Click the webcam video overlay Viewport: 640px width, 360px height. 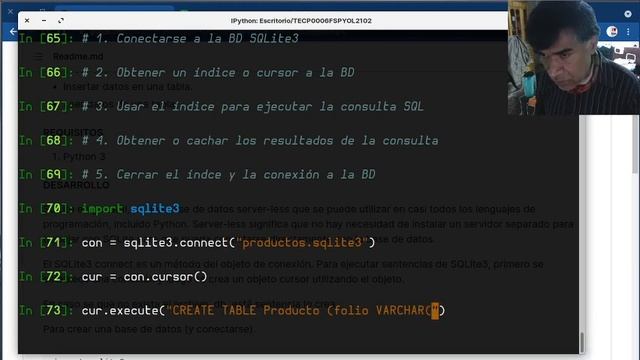(x=574, y=57)
